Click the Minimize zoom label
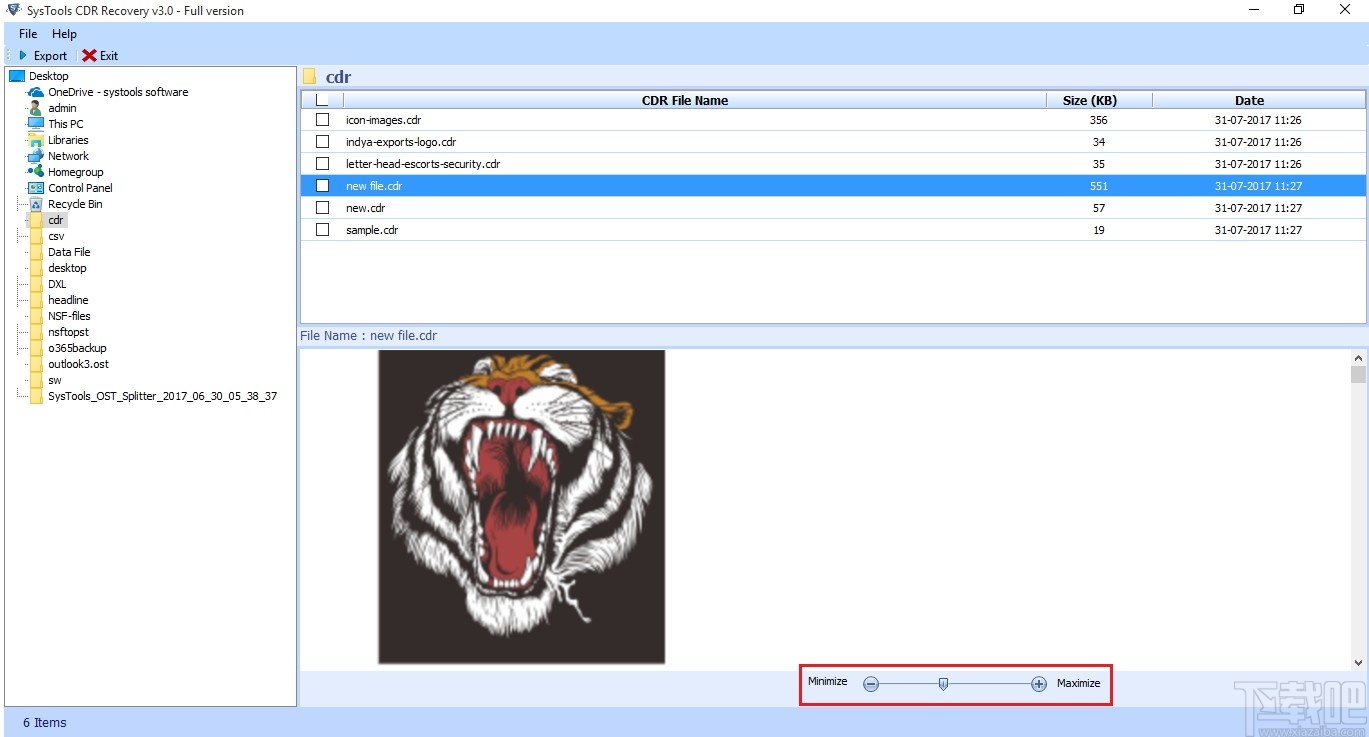The height and width of the screenshot is (737, 1369). 827,682
